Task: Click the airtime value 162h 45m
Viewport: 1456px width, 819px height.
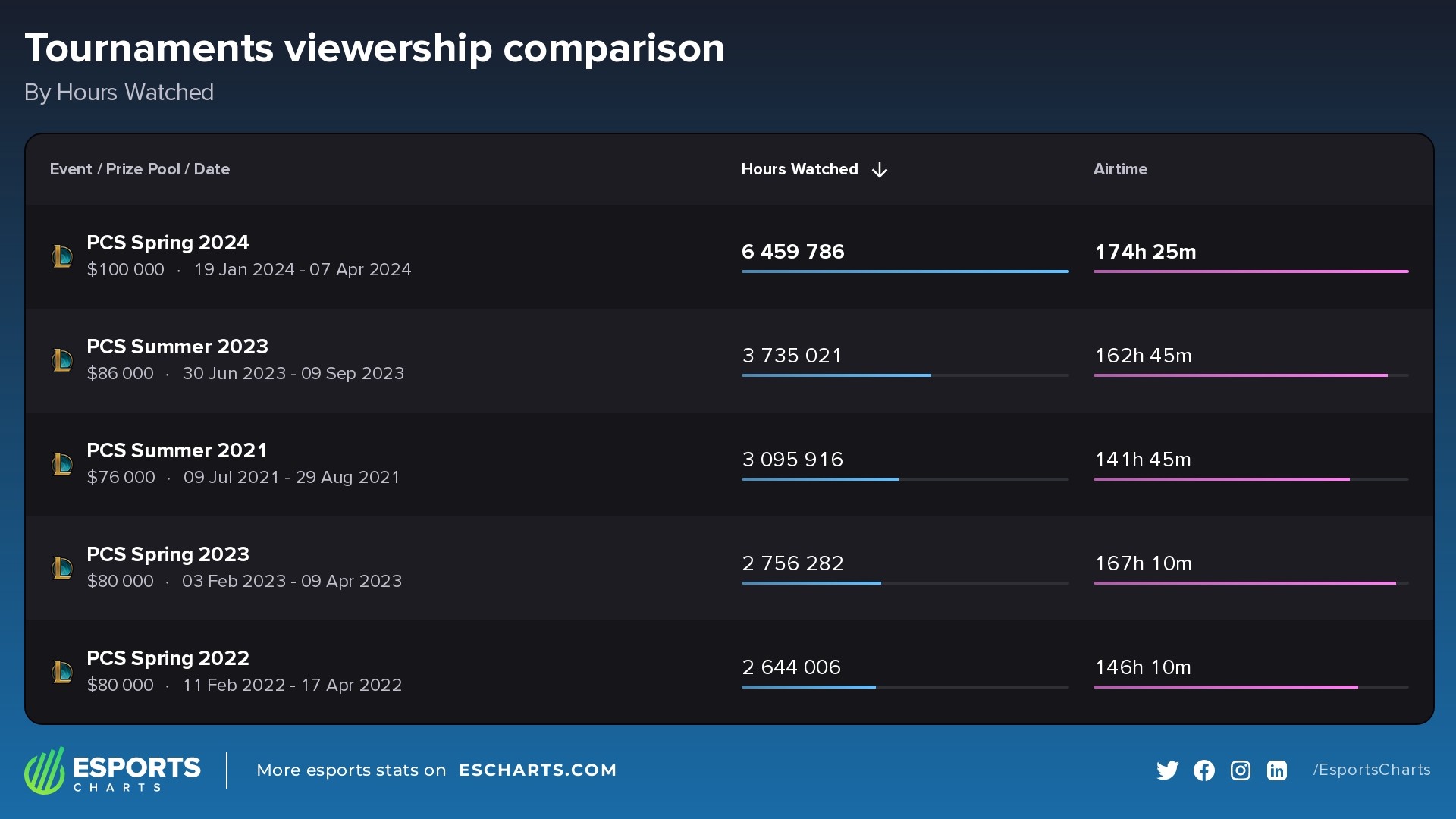Action: 1143,356
